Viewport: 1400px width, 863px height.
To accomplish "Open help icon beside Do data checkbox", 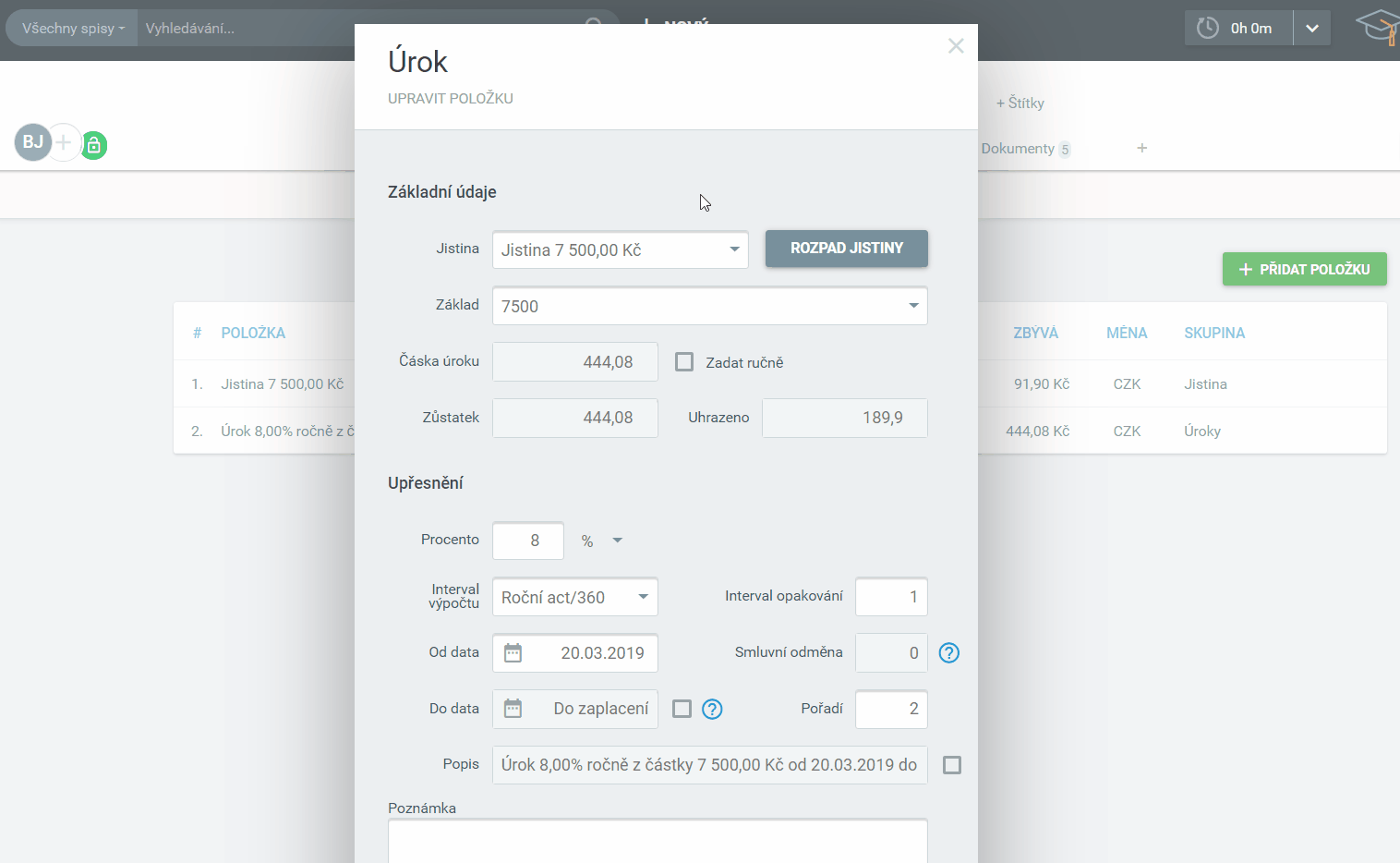I will pos(712,709).
